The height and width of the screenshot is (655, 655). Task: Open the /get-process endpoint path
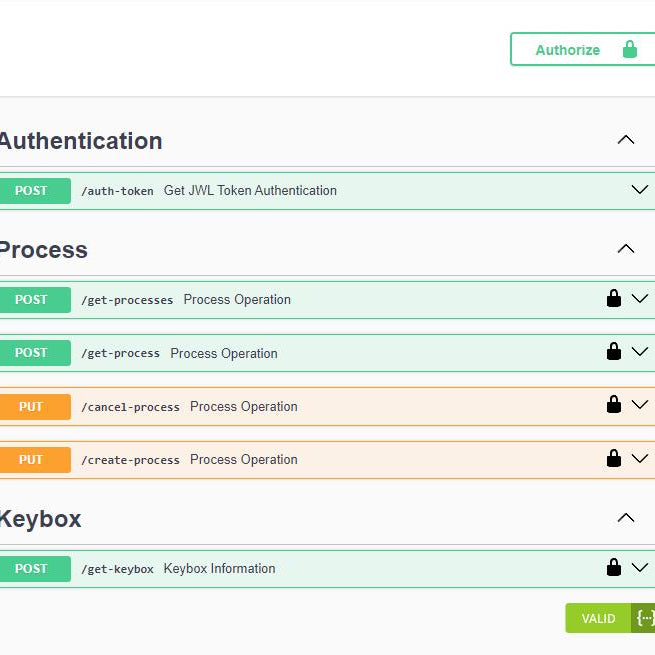click(x=120, y=353)
